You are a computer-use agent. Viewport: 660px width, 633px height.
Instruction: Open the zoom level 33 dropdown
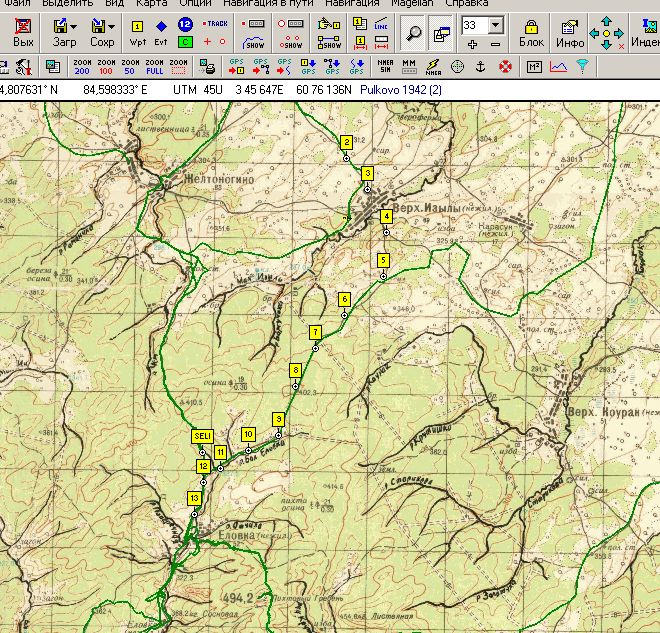496,25
